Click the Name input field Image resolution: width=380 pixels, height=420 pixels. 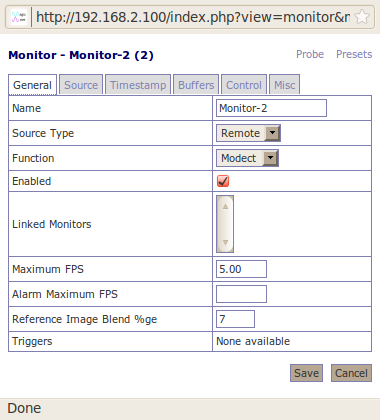pyautogui.click(x=271, y=108)
